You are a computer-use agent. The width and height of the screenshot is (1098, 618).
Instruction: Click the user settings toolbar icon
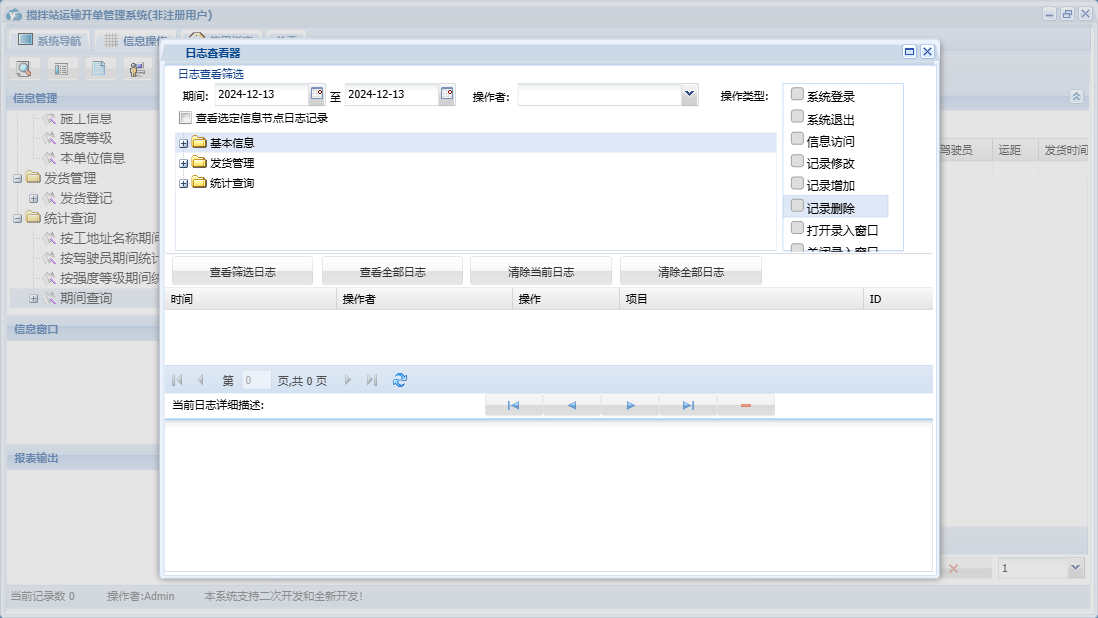pyautogui.click(x=137, y=69)
